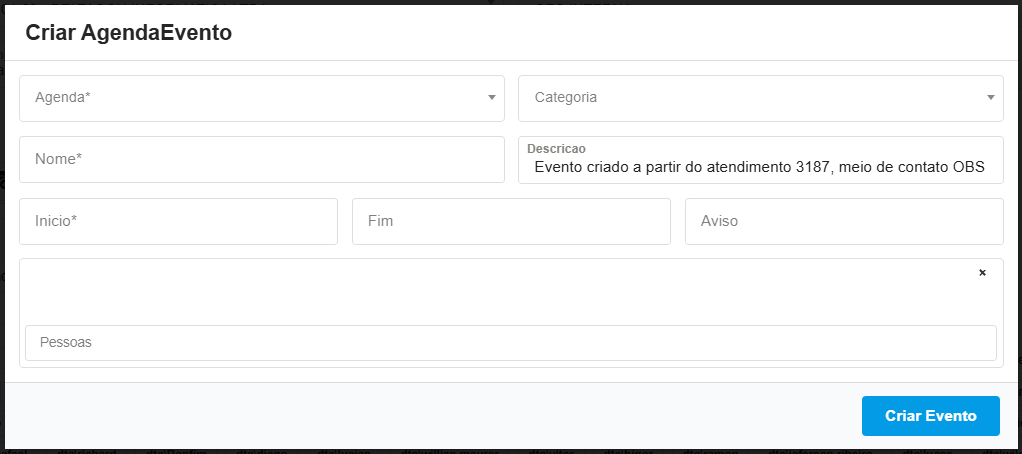Image resolution: width=1022 pixels, height=454 pixels.
Task: Click the Criar AgendaEvento dialog title
Action: (129, 32)
